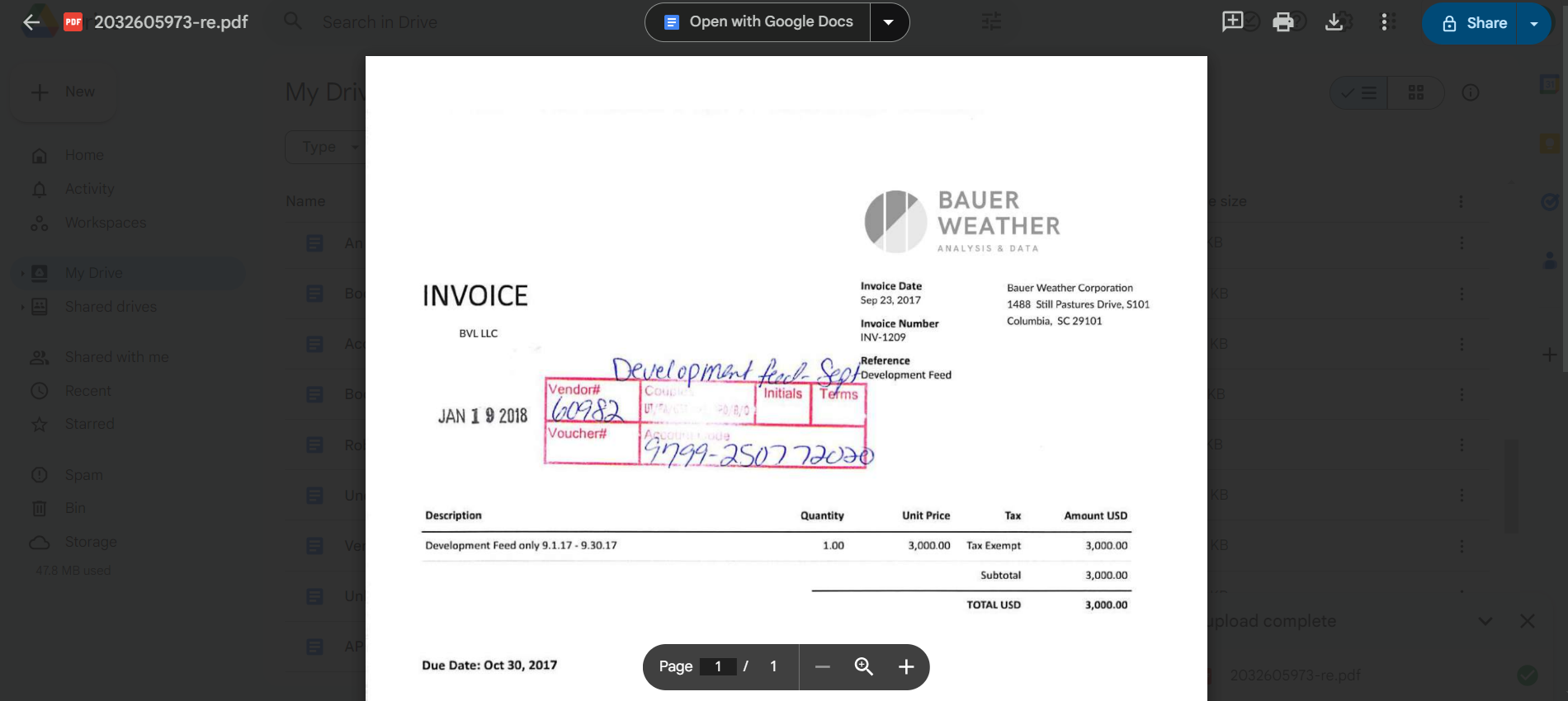Open with Google Docs button
The width and height of the screenshot is (1568, 701).
[758, 22]
